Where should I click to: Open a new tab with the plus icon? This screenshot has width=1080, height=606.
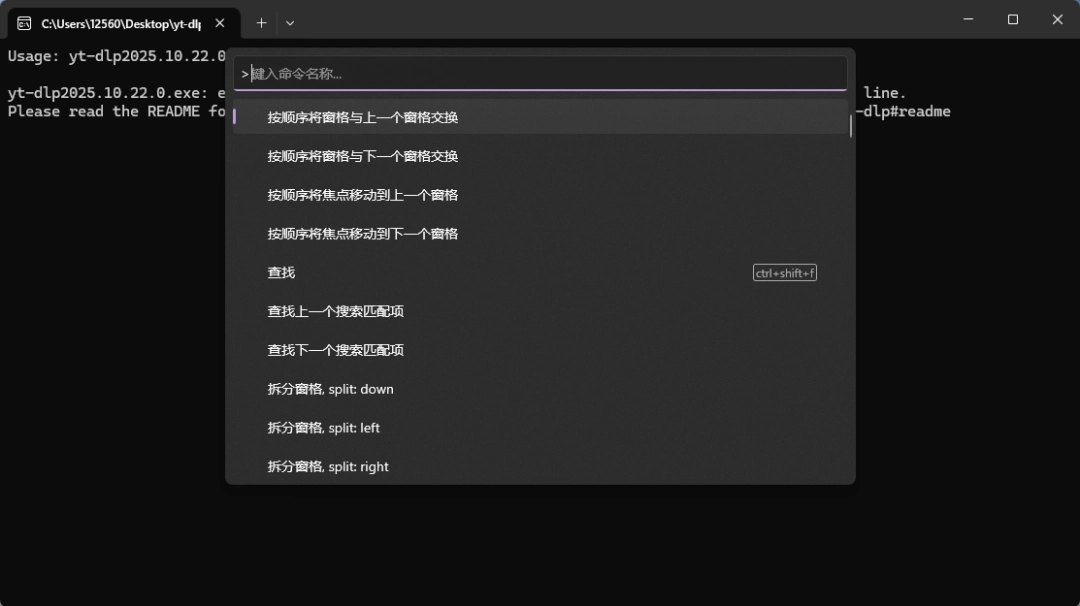coord(261,22)
